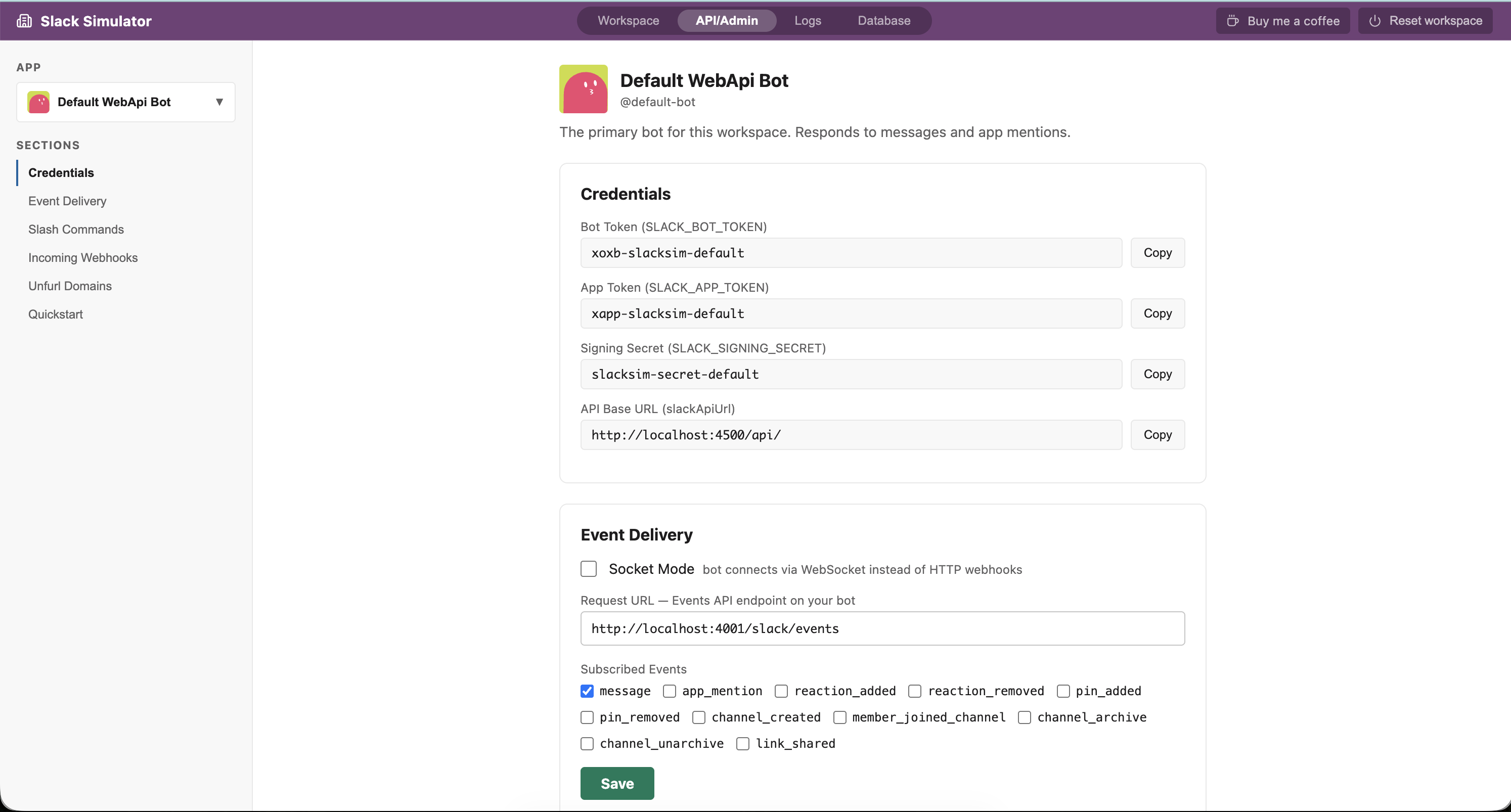
Task: Click the Signing Secret value field
Action: (x=851, y=374)
